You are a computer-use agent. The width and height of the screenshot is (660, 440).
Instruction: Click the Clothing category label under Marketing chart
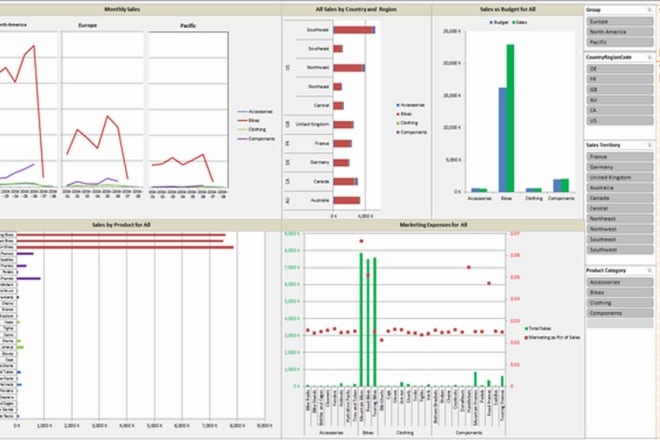click(405, 433)
